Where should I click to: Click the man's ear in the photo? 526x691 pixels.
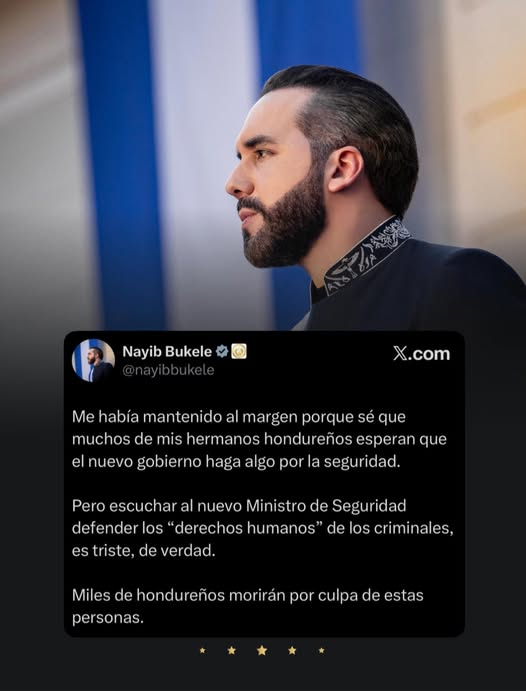pyautogui.click(x=345, y=169)
